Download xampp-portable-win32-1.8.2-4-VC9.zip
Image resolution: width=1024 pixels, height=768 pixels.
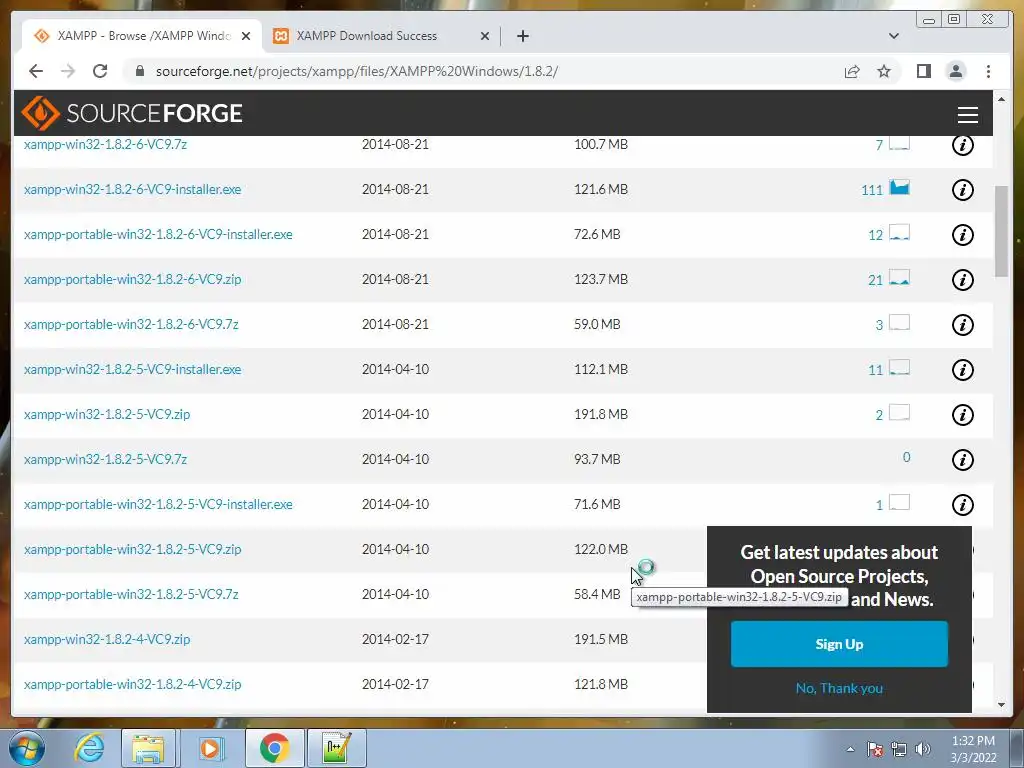pos(133,684)
